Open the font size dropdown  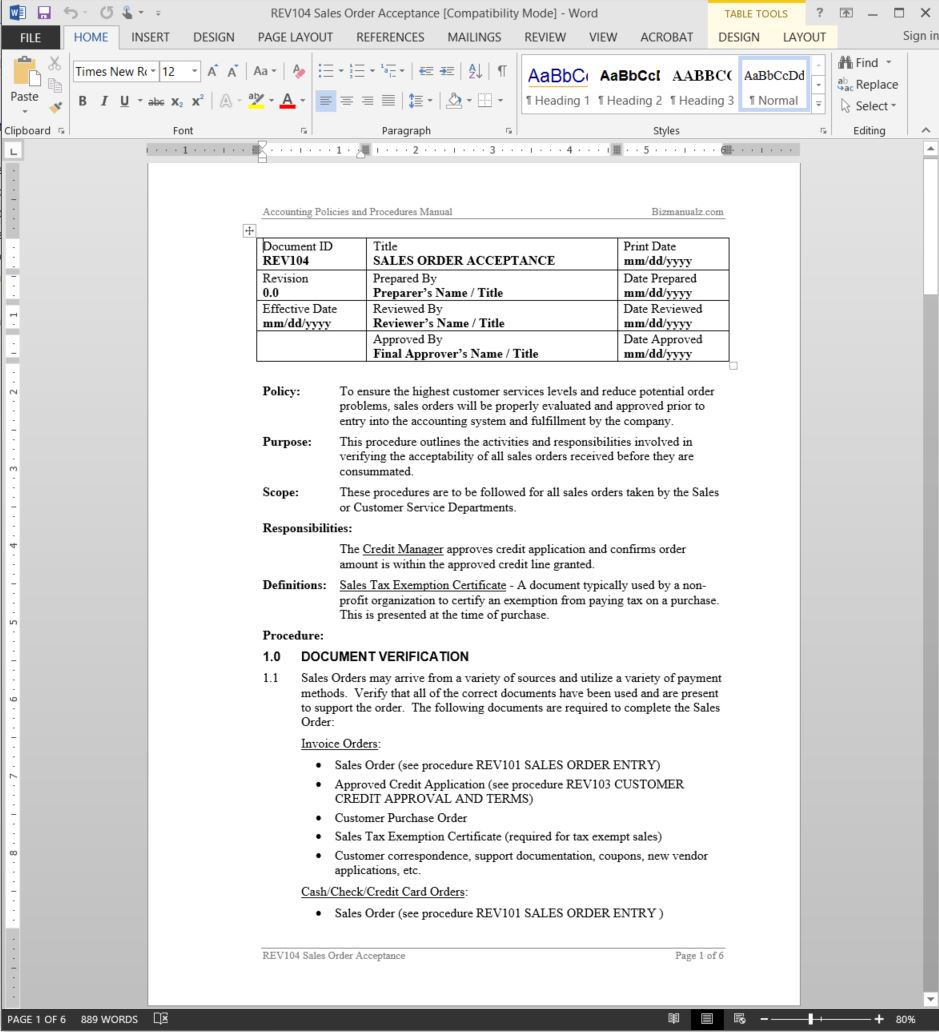pos(193,71)
